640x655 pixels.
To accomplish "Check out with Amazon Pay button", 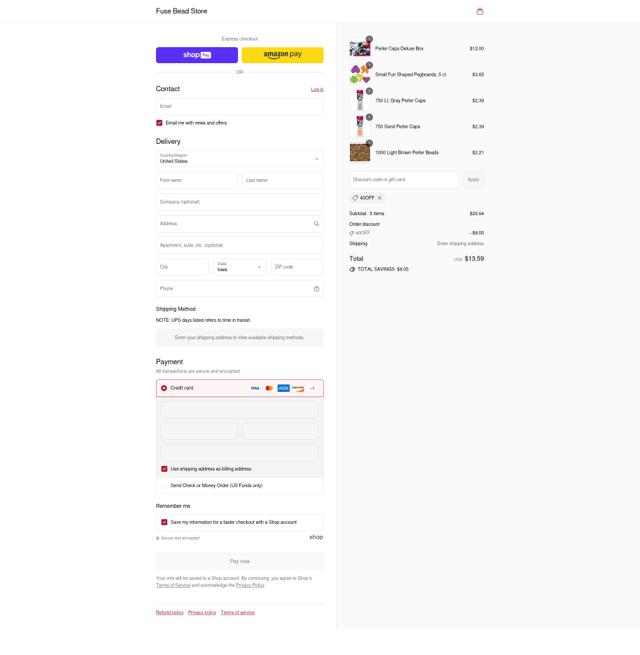I will pyautogui.click(x=282, y=55).
